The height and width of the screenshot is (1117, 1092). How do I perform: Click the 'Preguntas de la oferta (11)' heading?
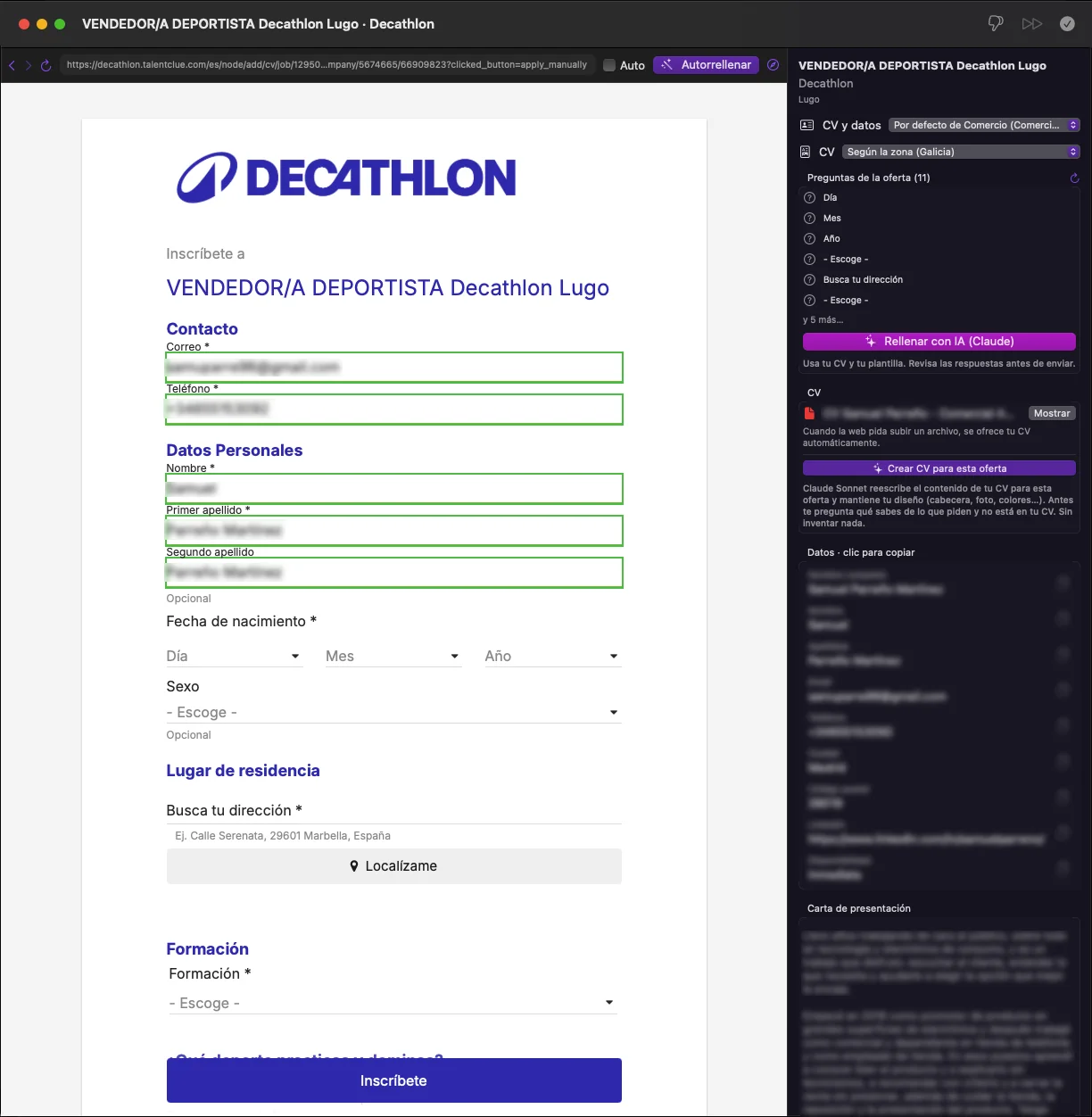tap(869, 178)
